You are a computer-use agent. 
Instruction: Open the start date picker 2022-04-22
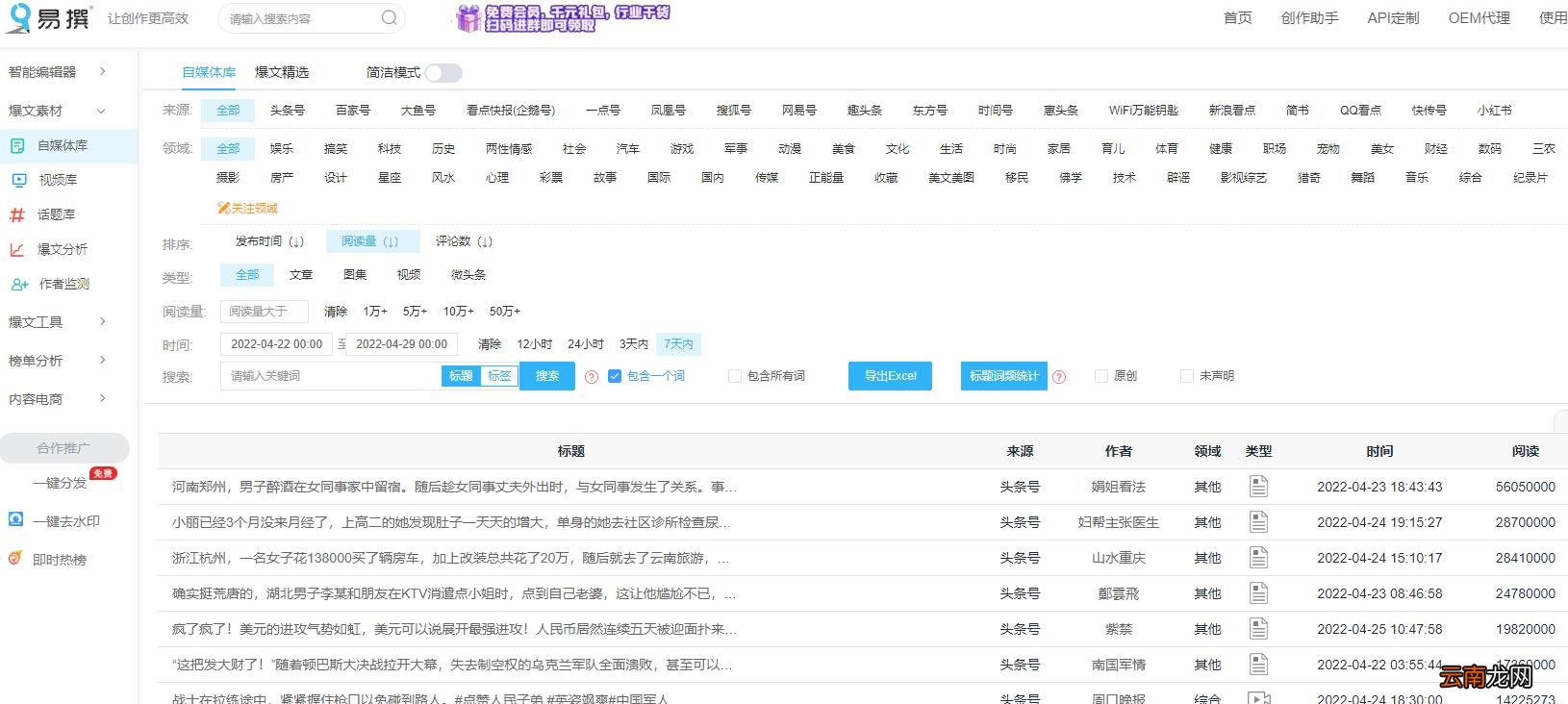pos(276,344)
